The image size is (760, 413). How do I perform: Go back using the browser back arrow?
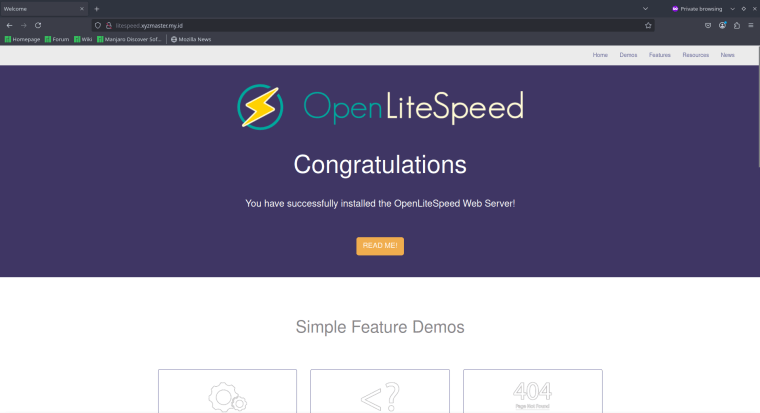9,26
